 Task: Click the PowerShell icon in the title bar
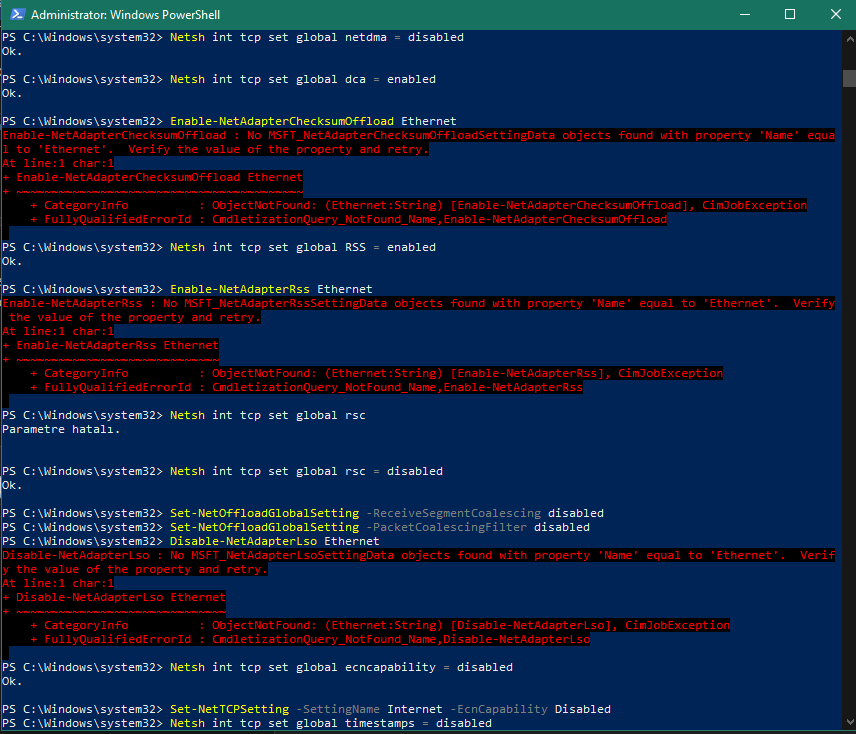pos(17,14)
